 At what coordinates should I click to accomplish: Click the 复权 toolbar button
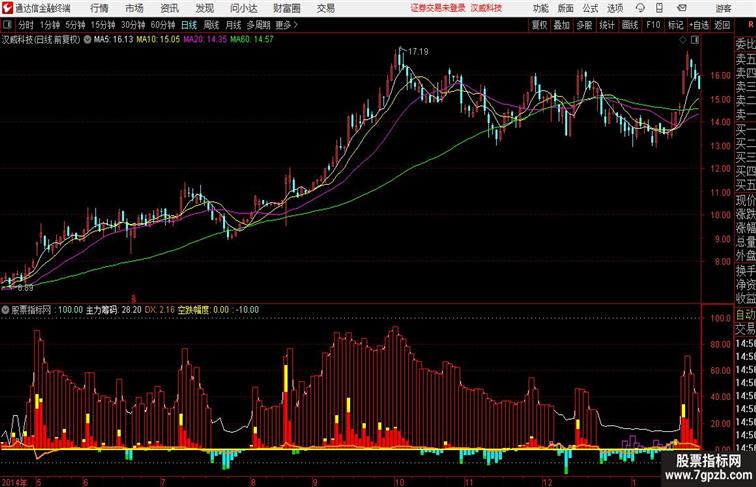pos(540,25)
